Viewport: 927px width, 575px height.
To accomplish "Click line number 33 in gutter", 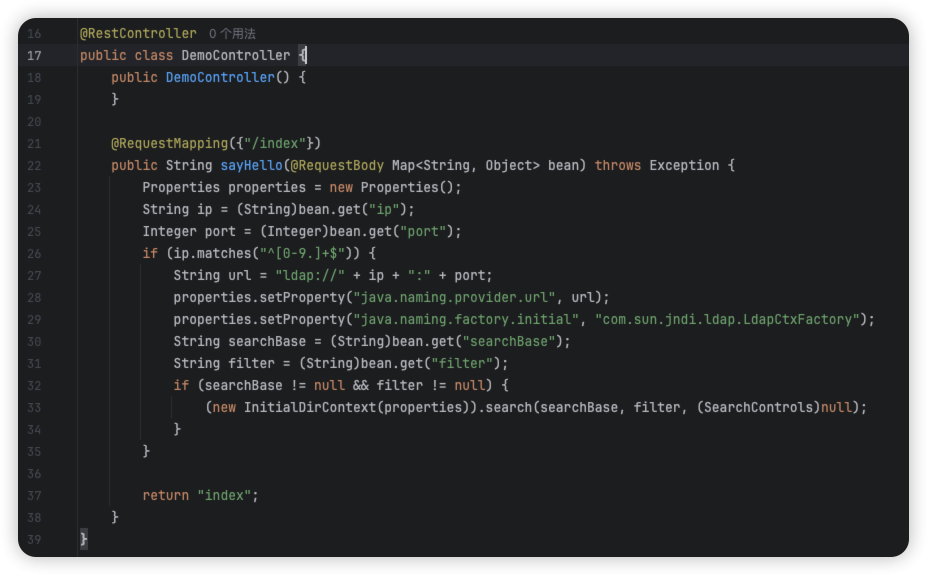I will [34, 408].
